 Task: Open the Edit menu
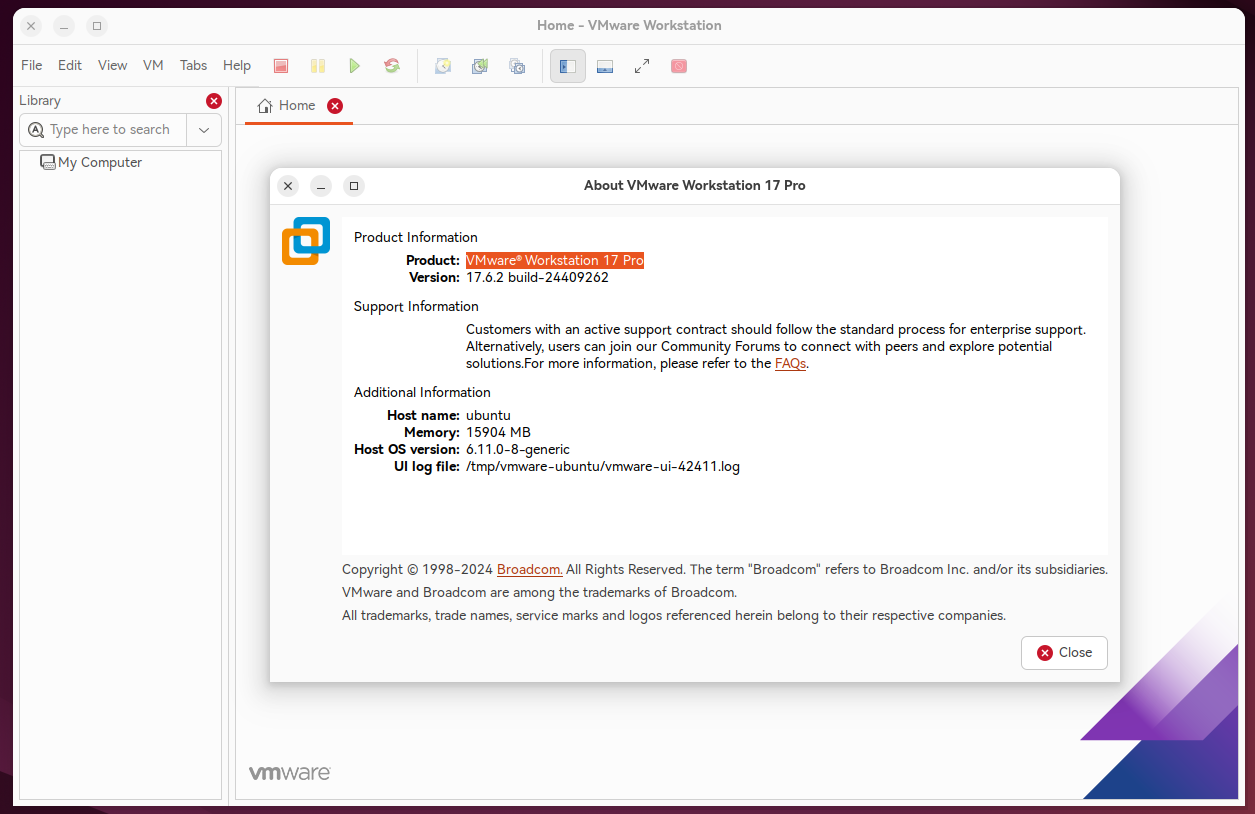coord(70,65)
